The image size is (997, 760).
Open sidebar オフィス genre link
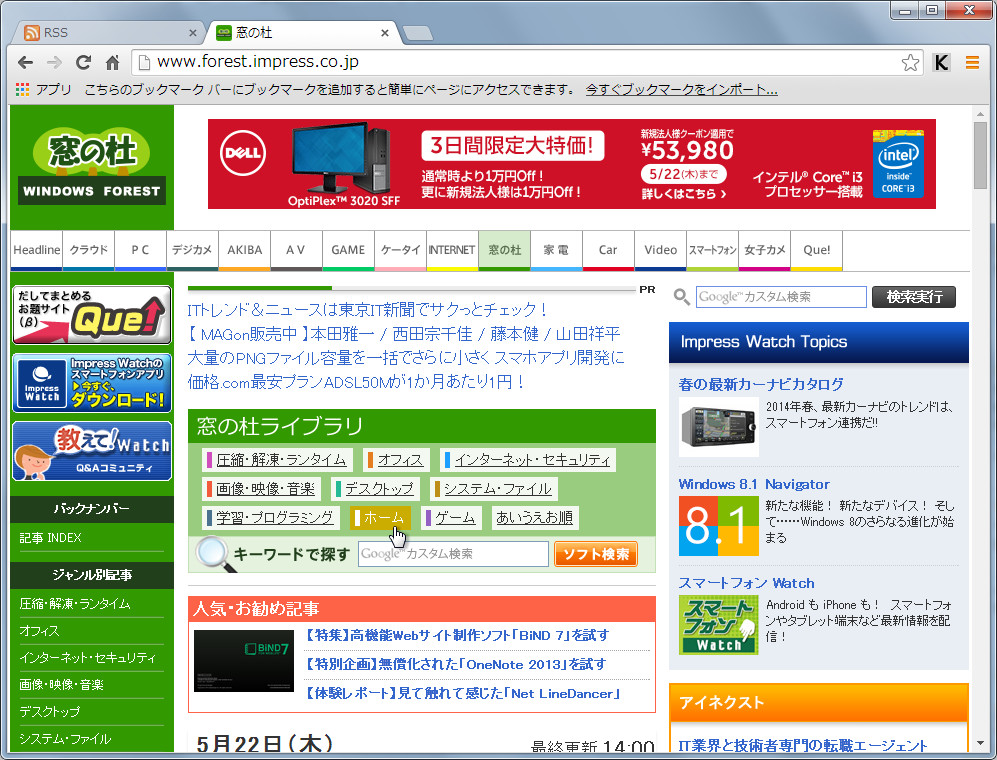point(39,631)
